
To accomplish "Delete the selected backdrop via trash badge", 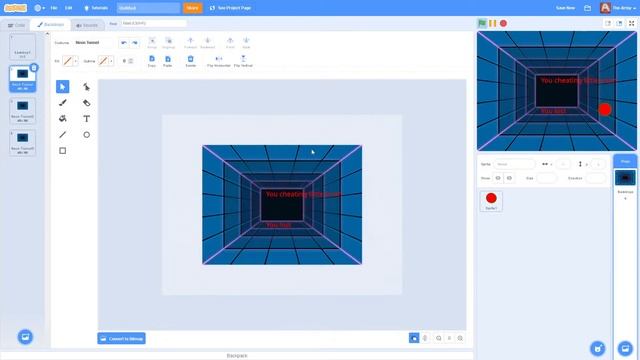I will point(34,68).
